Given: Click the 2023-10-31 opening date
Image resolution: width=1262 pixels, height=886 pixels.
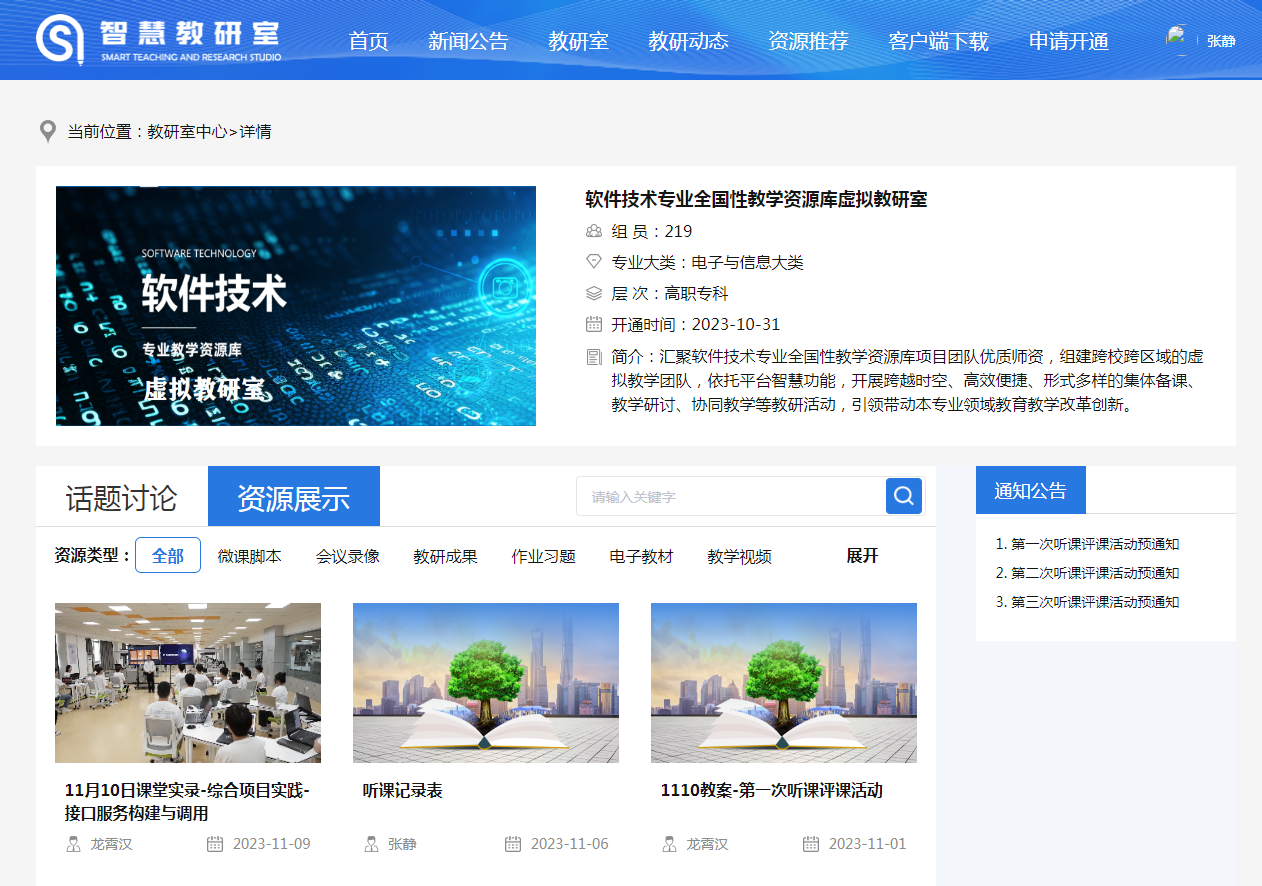Looking at the screenshot, I should pyautogui.click(x=736, y=324).
